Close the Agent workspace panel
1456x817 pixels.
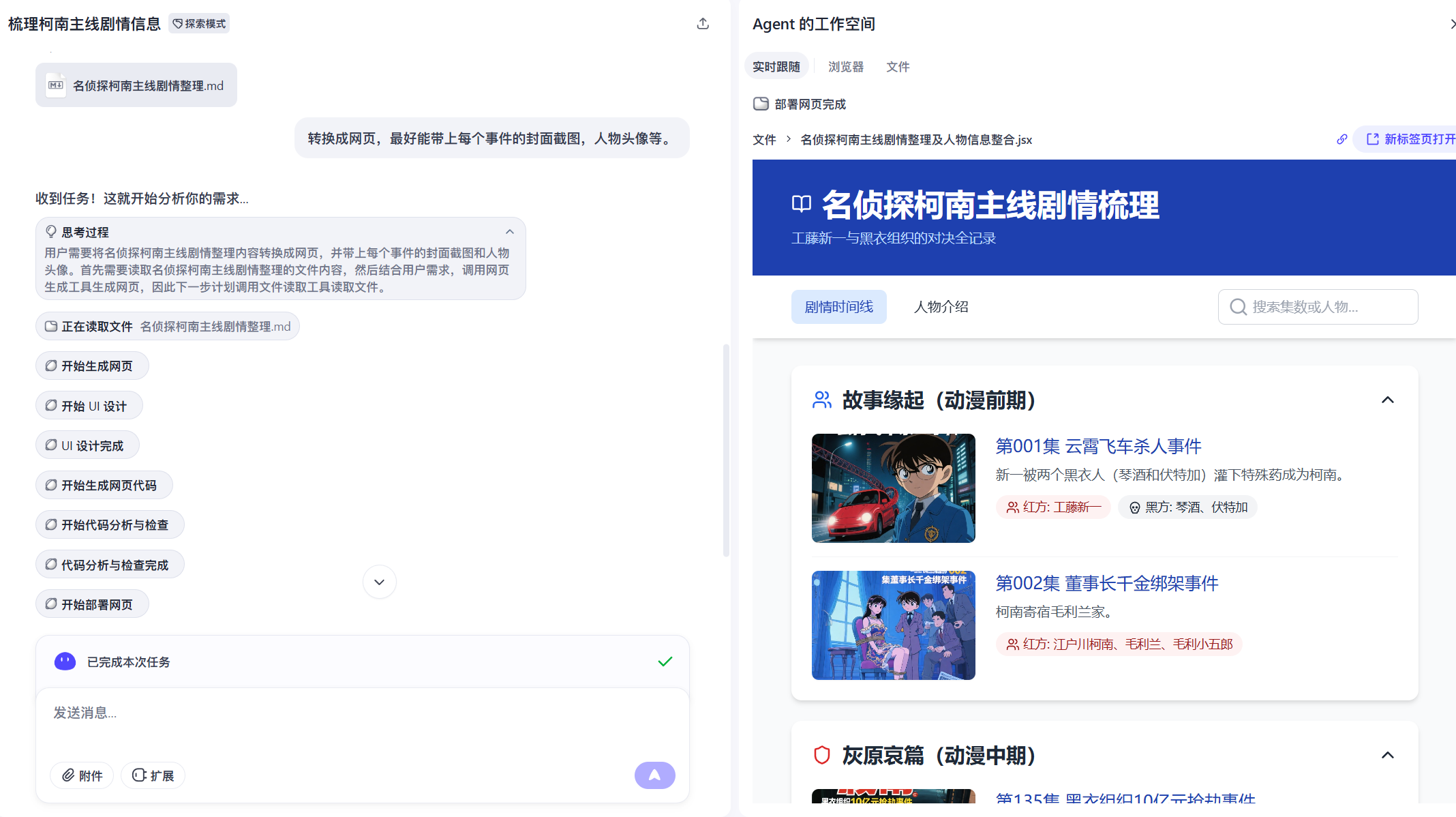1452,24
